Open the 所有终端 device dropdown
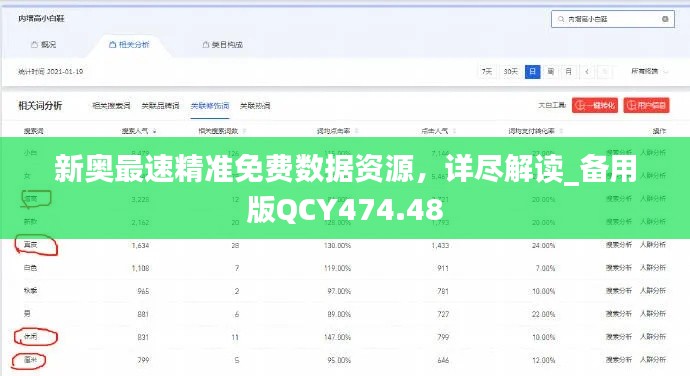 [x=649, y=71]
